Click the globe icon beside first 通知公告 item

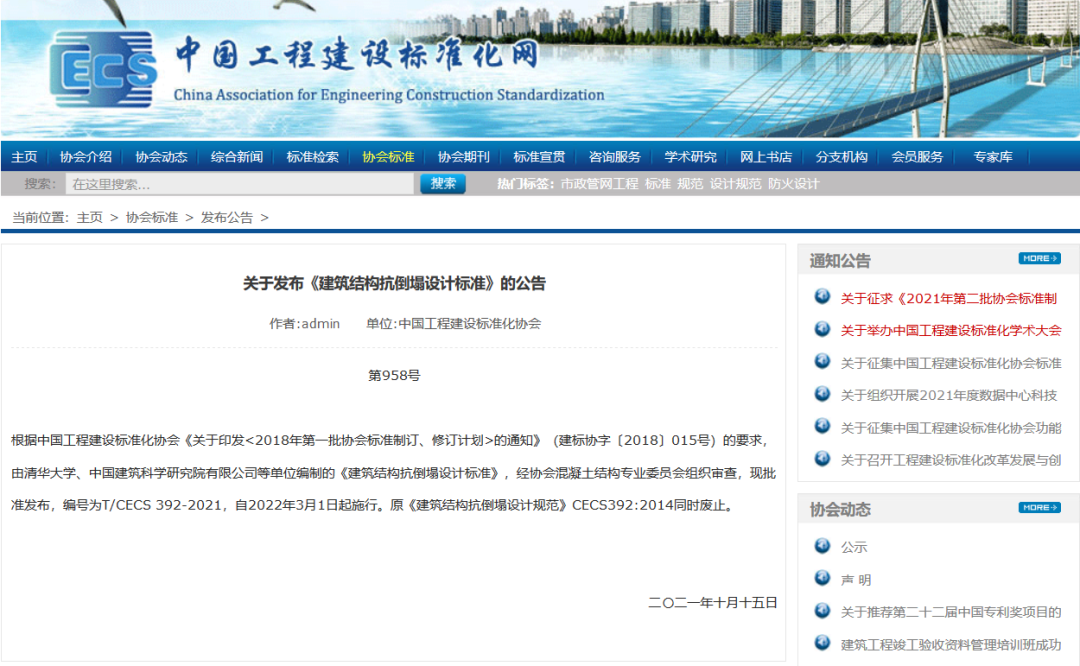(822, 297)
